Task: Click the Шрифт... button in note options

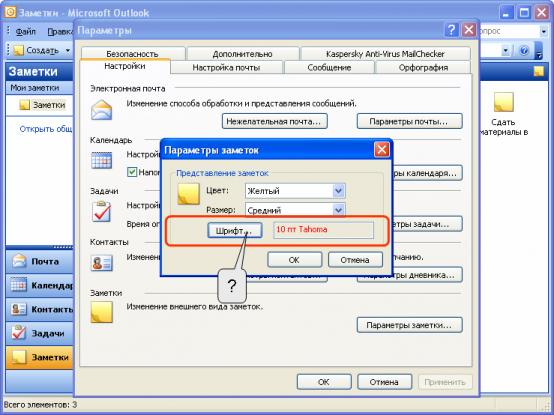Action: [234, 231]
